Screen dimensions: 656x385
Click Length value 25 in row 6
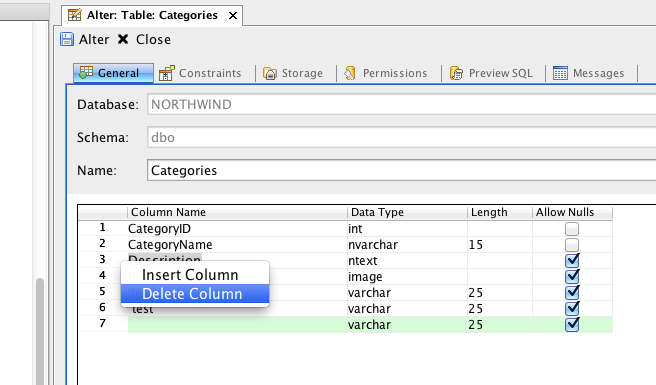pos(500,308)
